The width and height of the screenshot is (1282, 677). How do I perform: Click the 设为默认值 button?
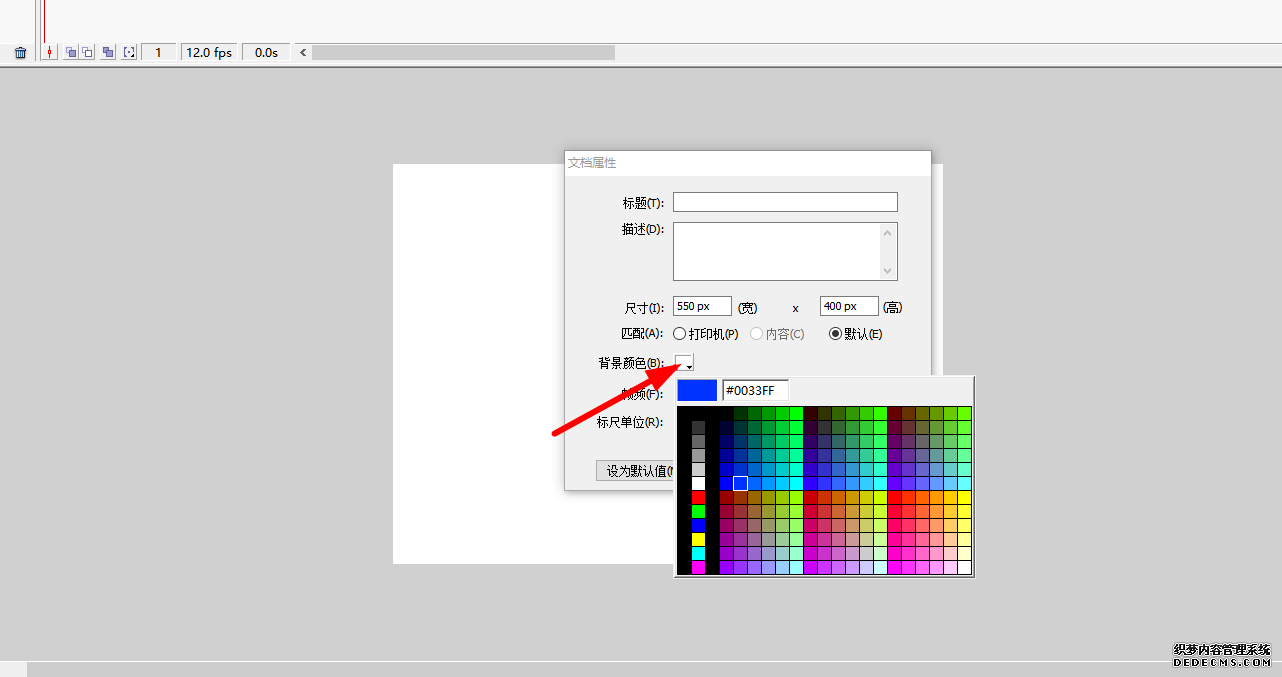pyautogui.click(x=635, y=471)
